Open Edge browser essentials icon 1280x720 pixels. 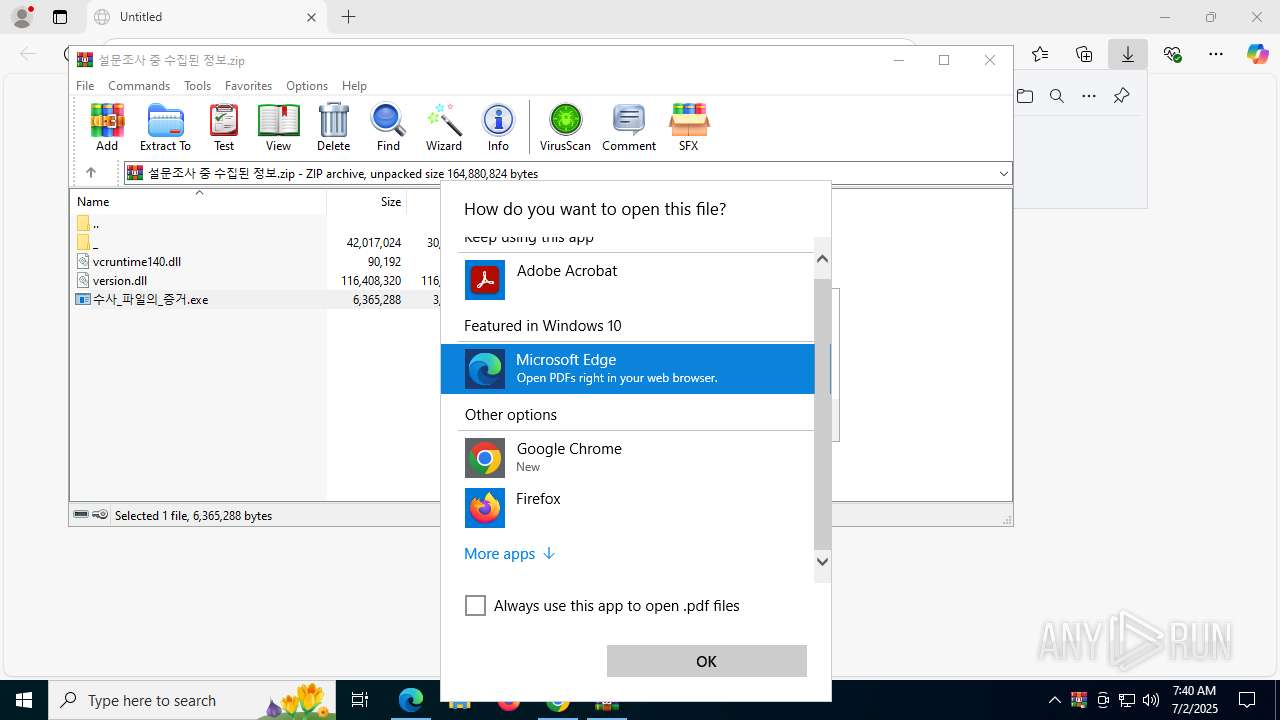point(1172,54)
